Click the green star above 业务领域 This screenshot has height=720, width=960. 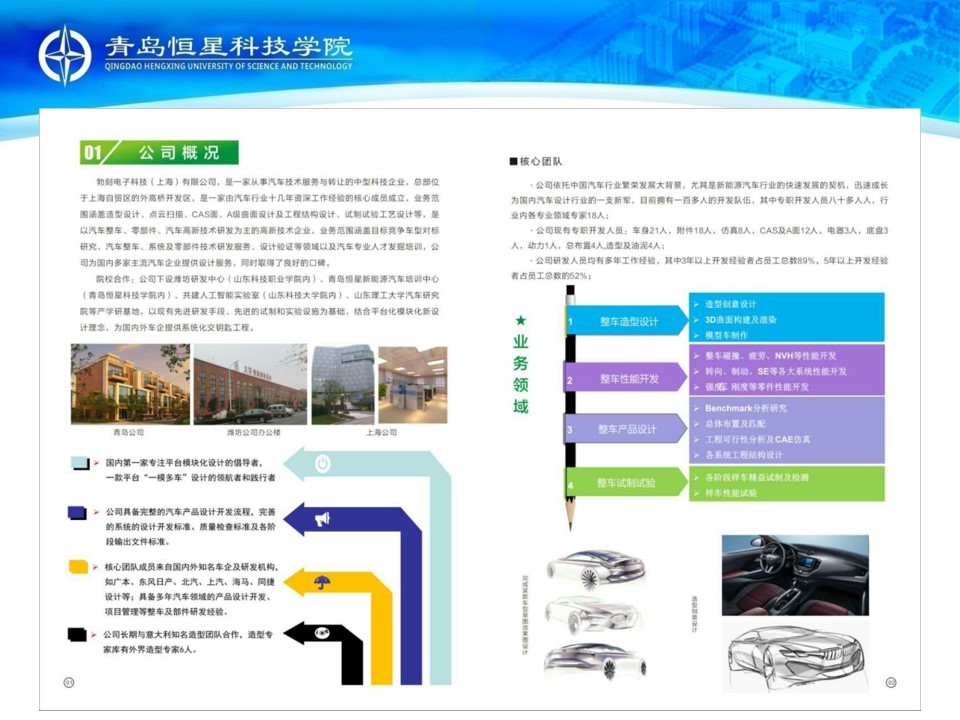[x=520, y=321]
